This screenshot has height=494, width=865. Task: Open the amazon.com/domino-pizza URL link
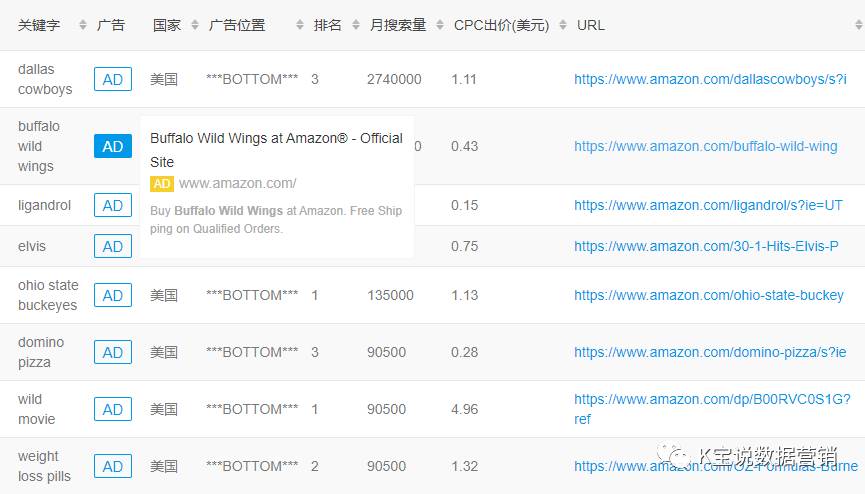pyautogui.click(x=710, y=352)
